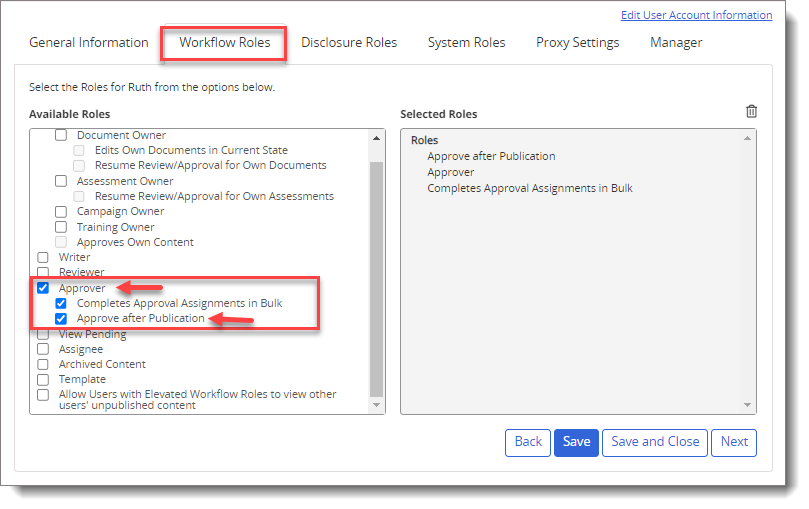Open the Proxy Settings tab

coord(577,43)
